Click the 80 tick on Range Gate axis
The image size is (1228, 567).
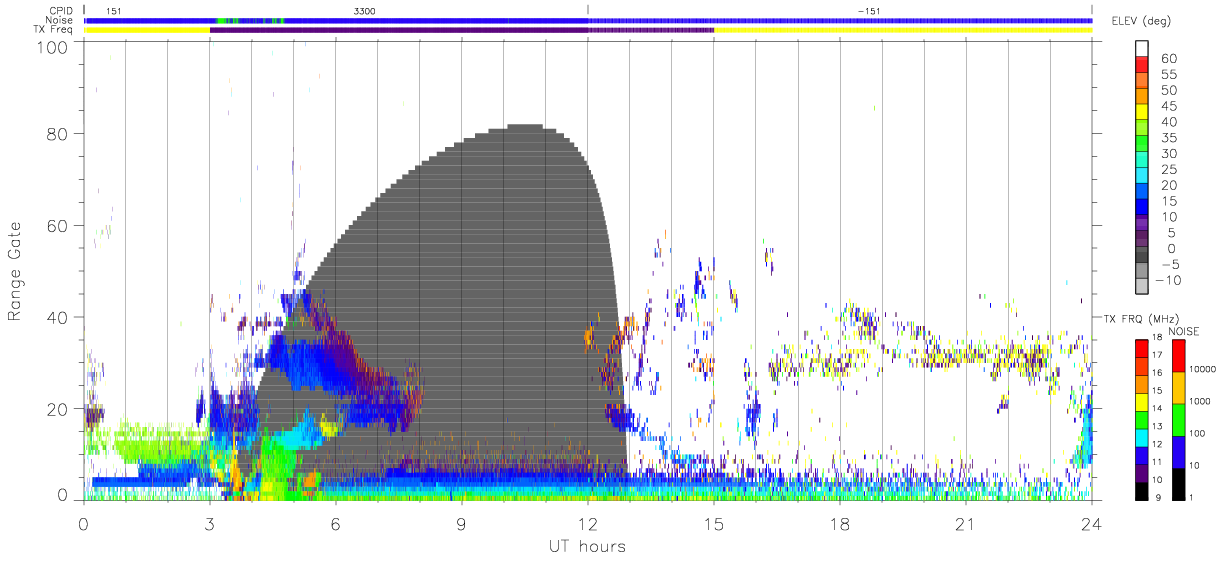pyautogui.click(x=58, y=134)
